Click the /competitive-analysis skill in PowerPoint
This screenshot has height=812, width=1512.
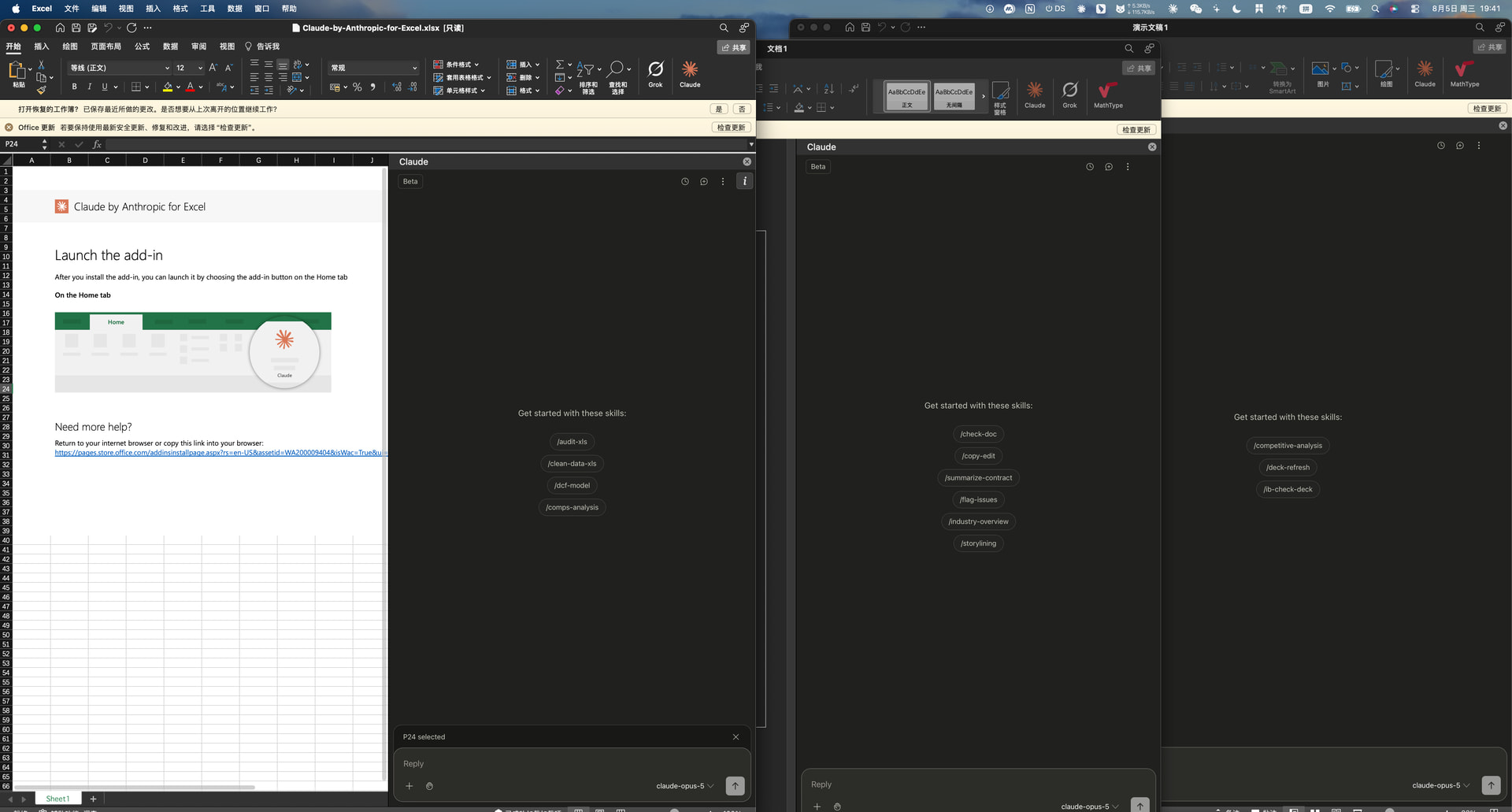click(1288, 446)
